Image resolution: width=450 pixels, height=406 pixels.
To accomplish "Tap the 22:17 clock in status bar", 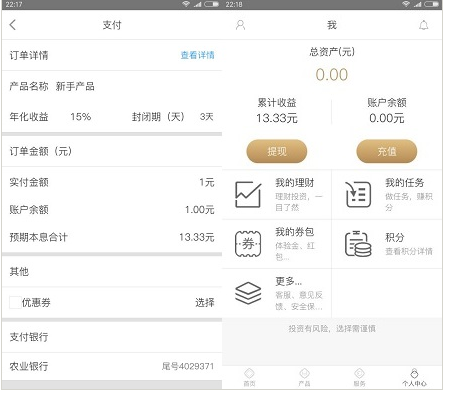I will pyautogui.click(x=14, y=4).
